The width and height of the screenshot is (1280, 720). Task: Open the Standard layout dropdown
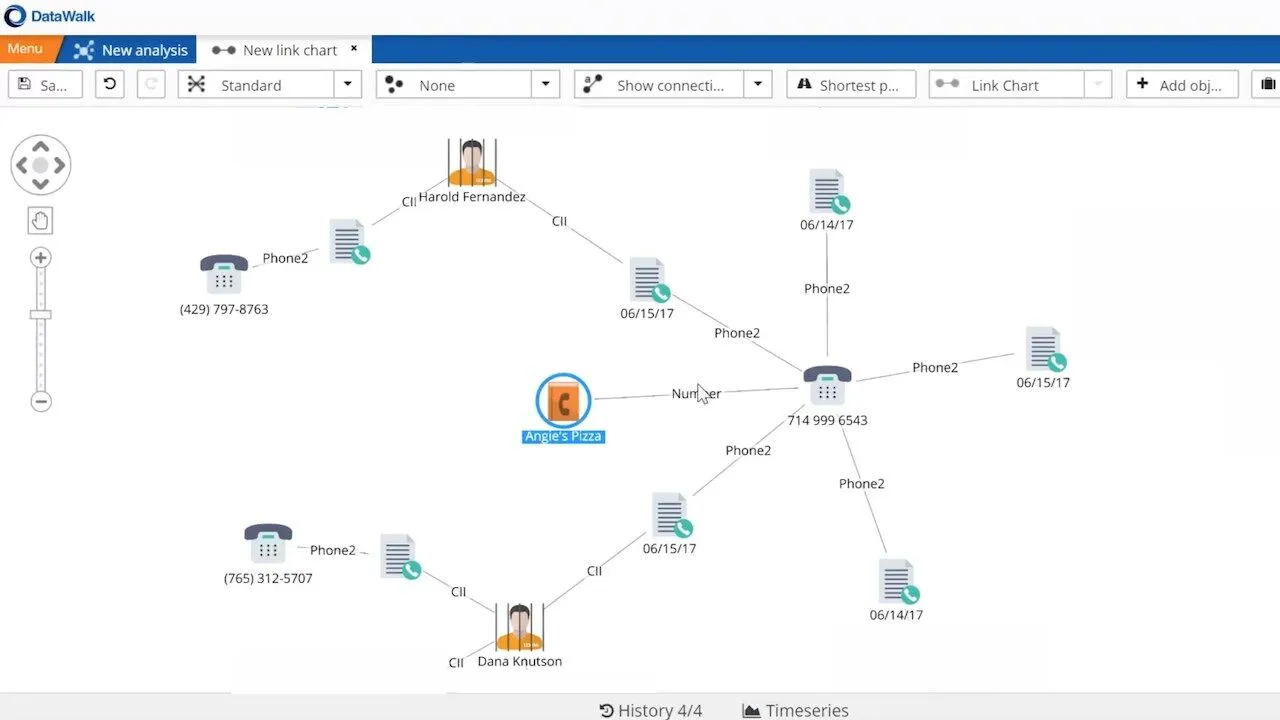click(x=348, y=84)
